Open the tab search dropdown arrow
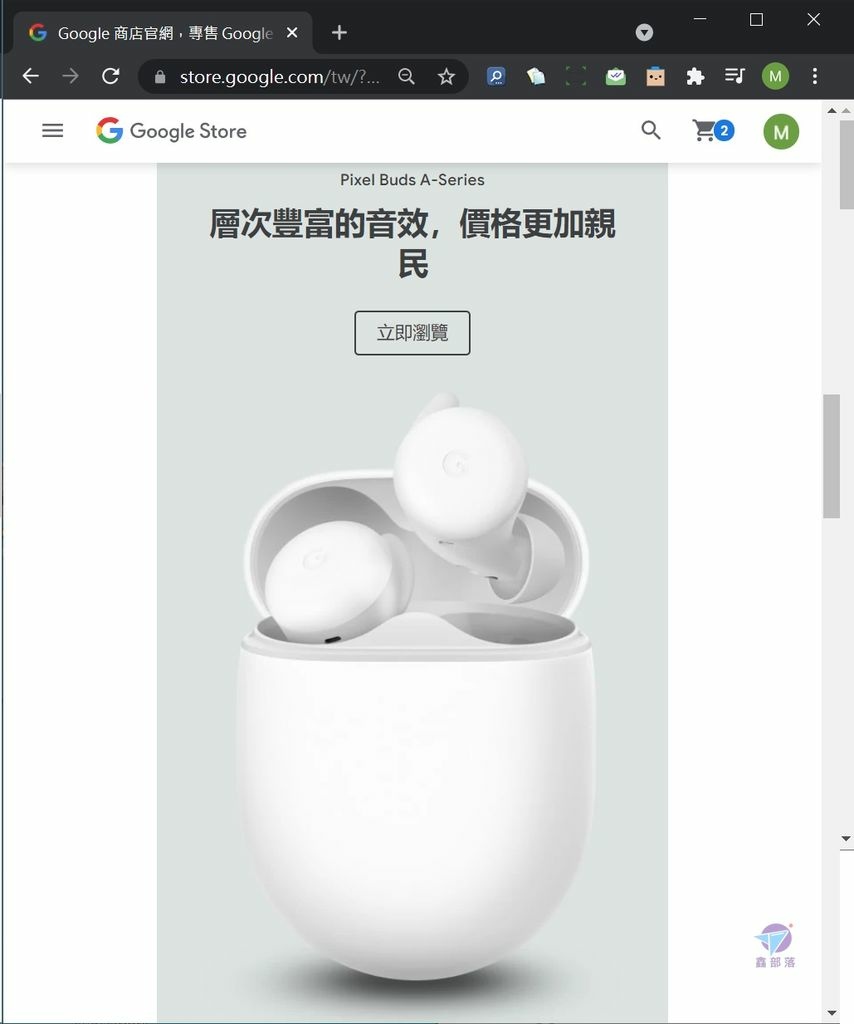The width and height of the screenshot is (854, 1024). coord(644,33)
